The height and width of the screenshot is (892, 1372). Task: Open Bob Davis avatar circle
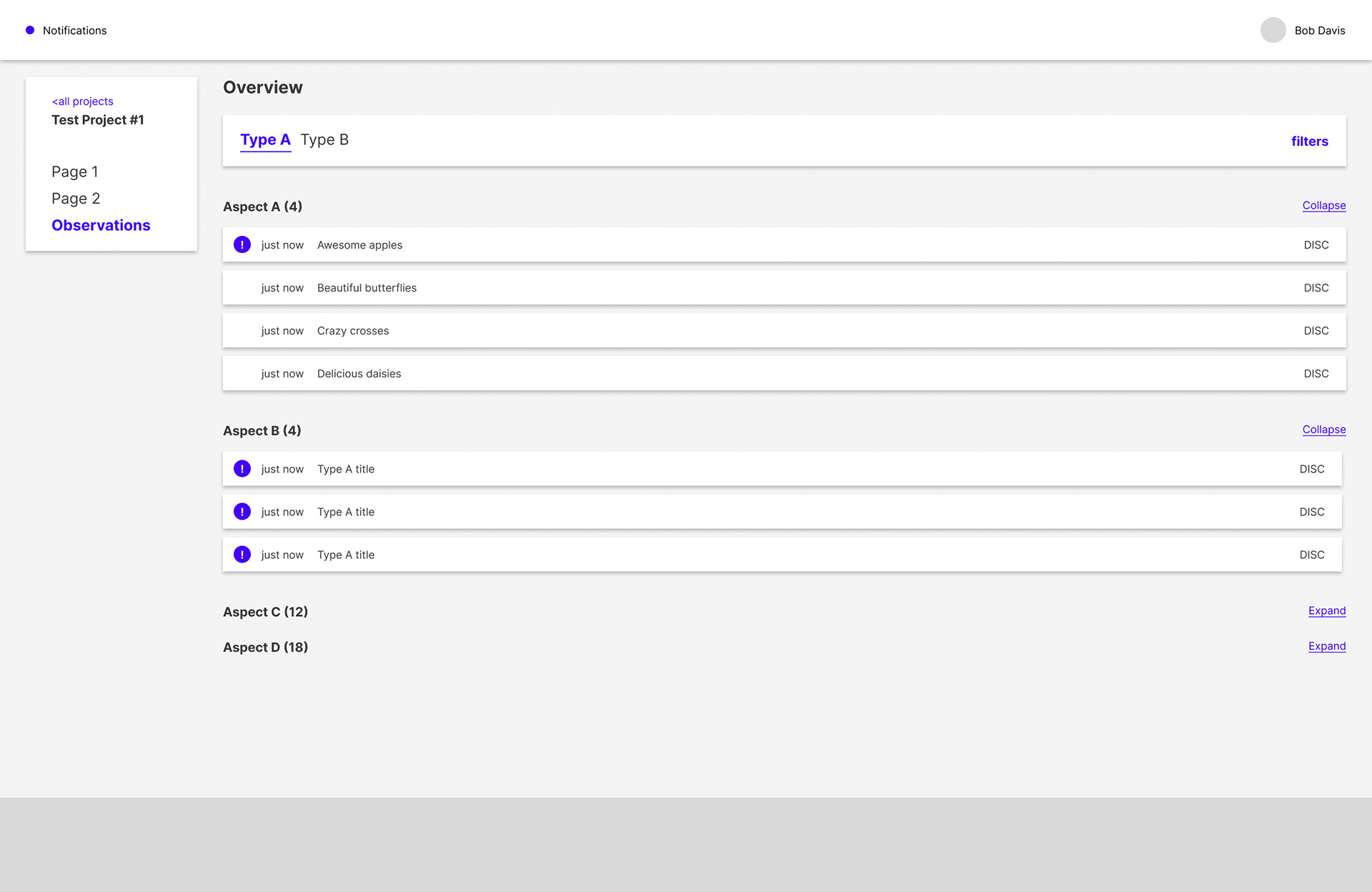[x=1273, y=30]
